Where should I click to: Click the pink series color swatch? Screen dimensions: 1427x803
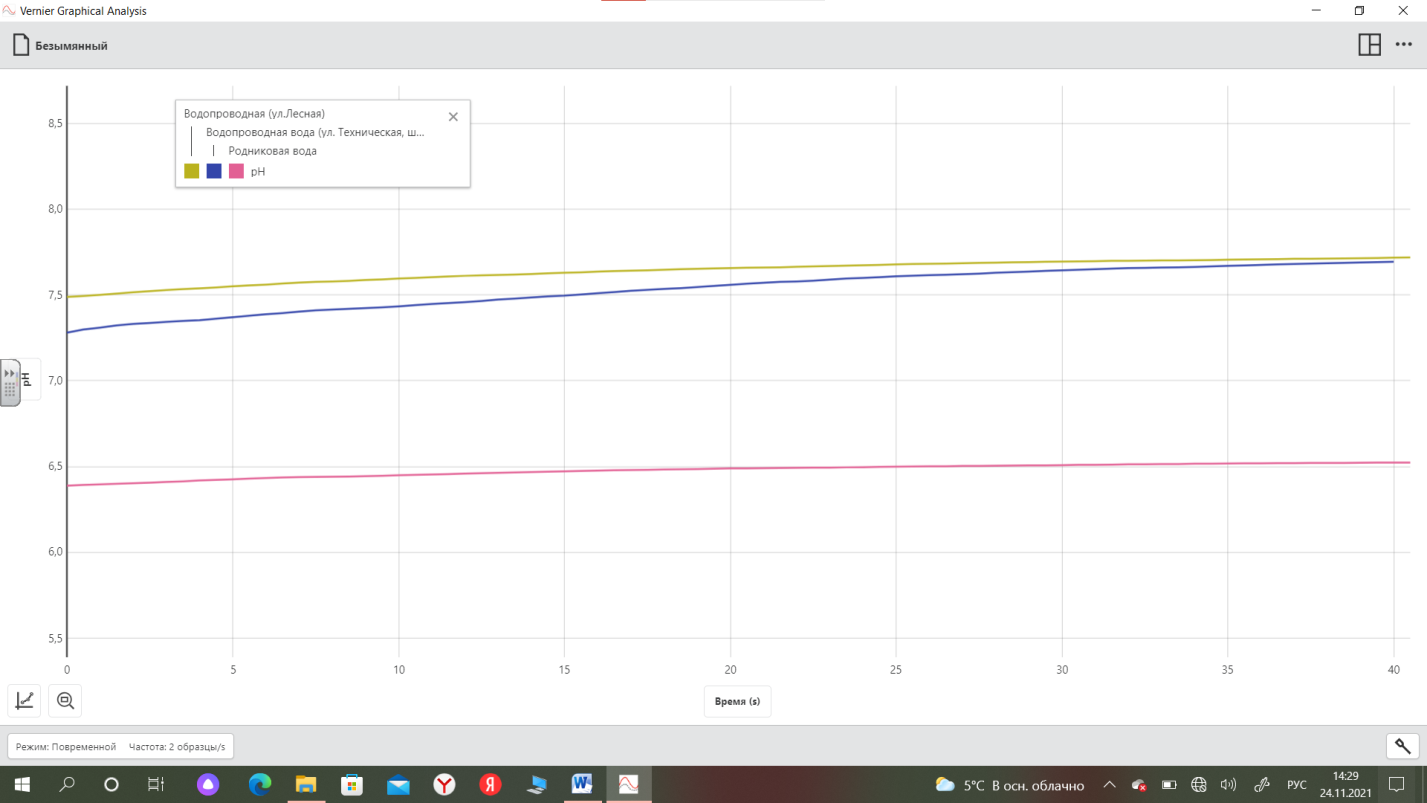pos(236,171)
